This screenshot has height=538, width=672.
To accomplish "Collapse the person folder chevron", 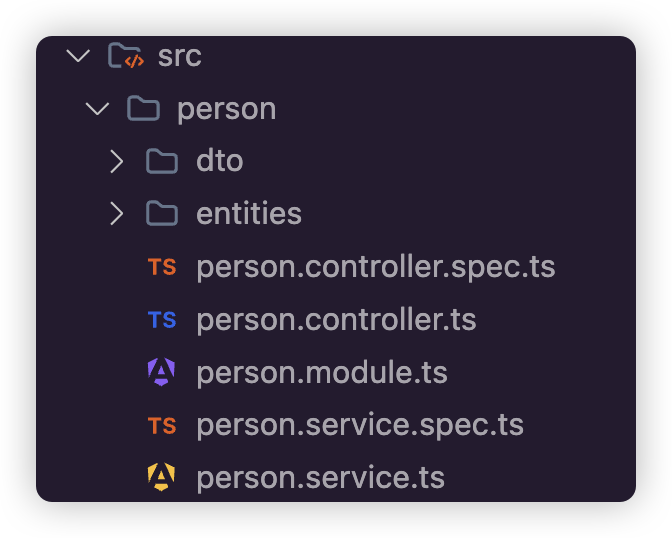I will click(x=98, y=108).
